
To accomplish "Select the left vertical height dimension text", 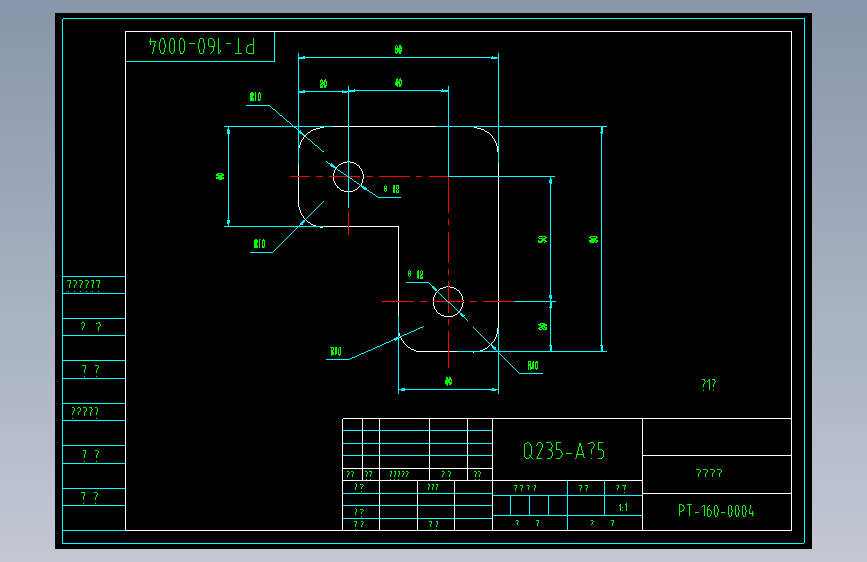I will coord(220,176).
